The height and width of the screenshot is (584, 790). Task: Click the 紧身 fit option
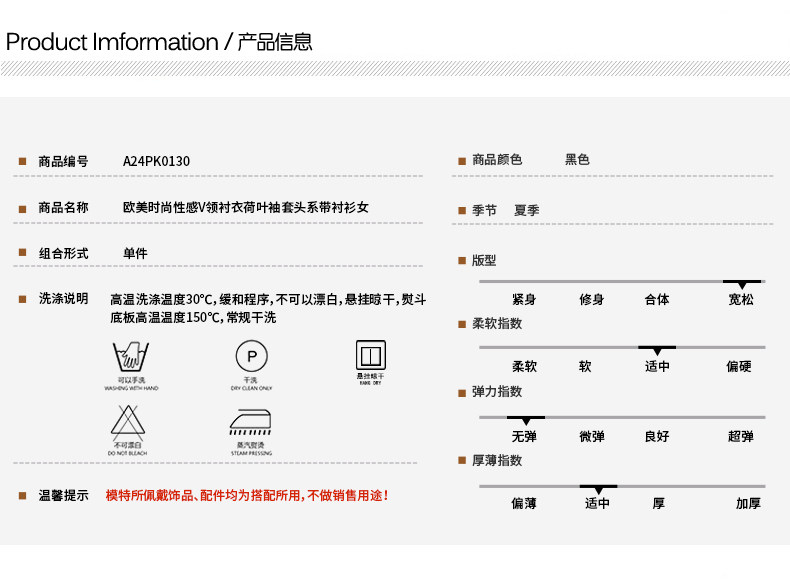click(524, 299)
